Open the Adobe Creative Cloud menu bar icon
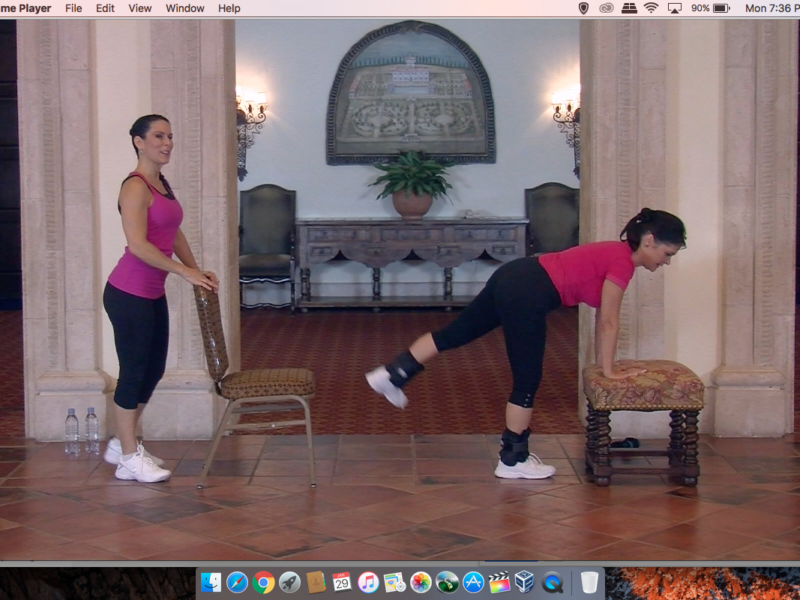Viewport: 800px width, 600px height. 605,9
